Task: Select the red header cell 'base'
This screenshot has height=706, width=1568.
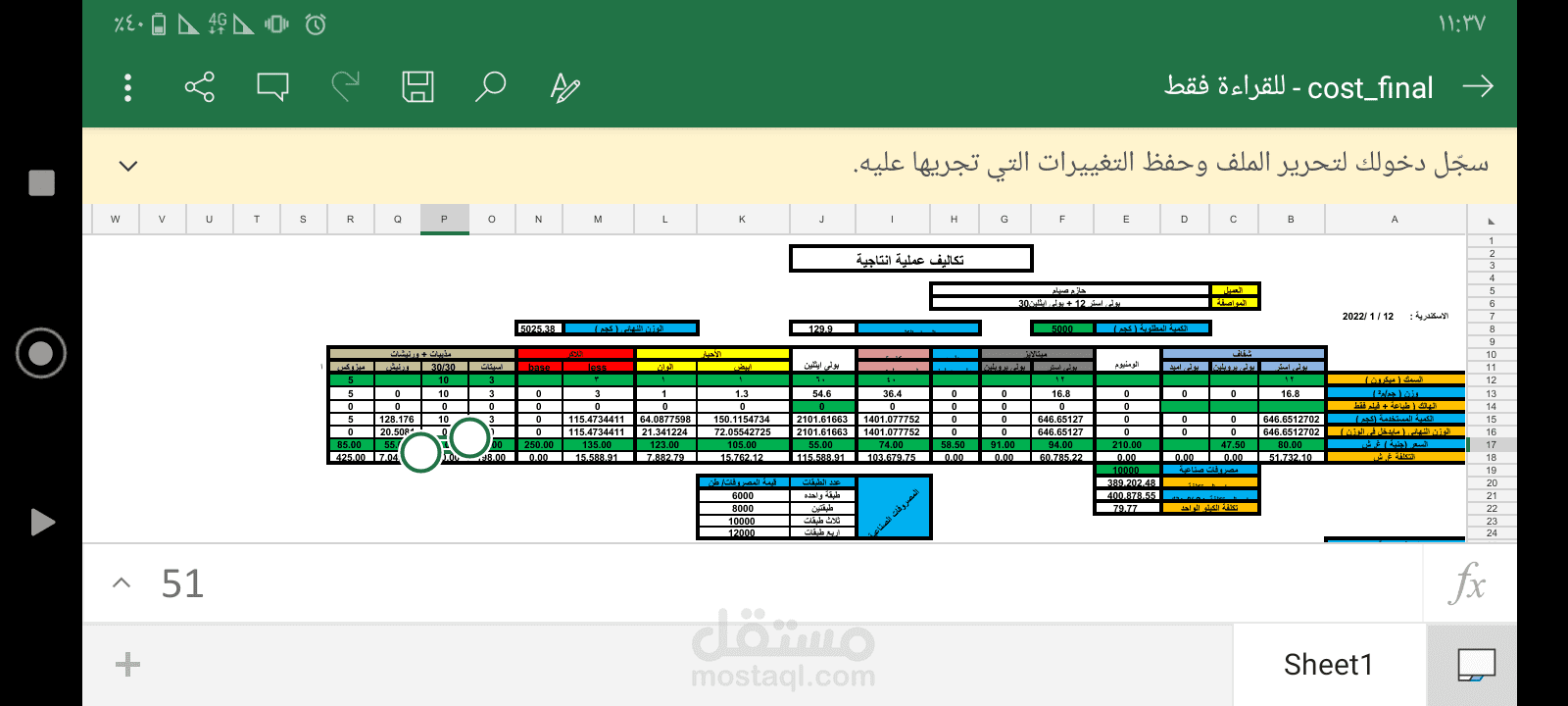Action: click(x=539, y=367)
